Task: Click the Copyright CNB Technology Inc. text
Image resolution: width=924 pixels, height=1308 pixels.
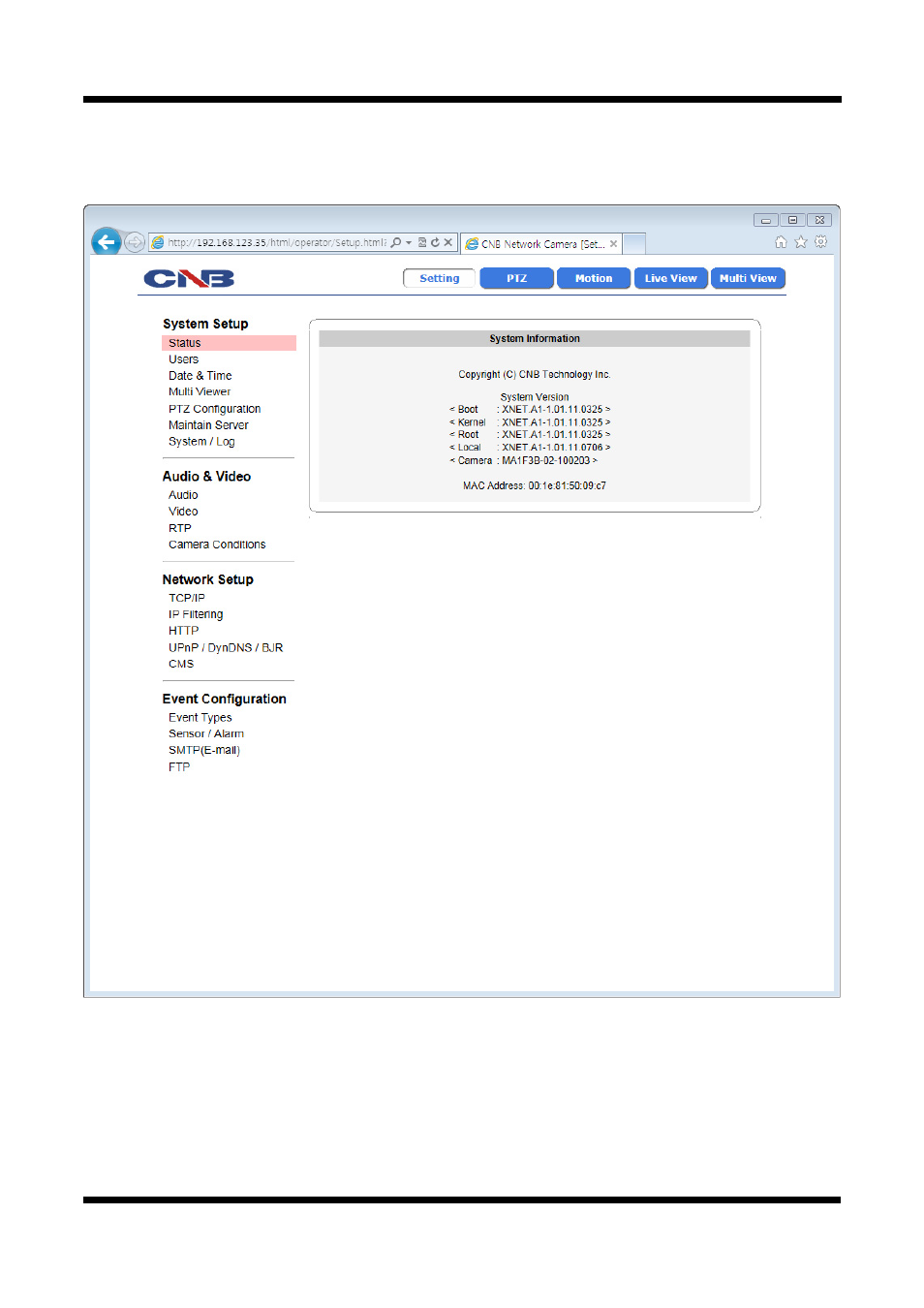Action: [x=535, y=375]
